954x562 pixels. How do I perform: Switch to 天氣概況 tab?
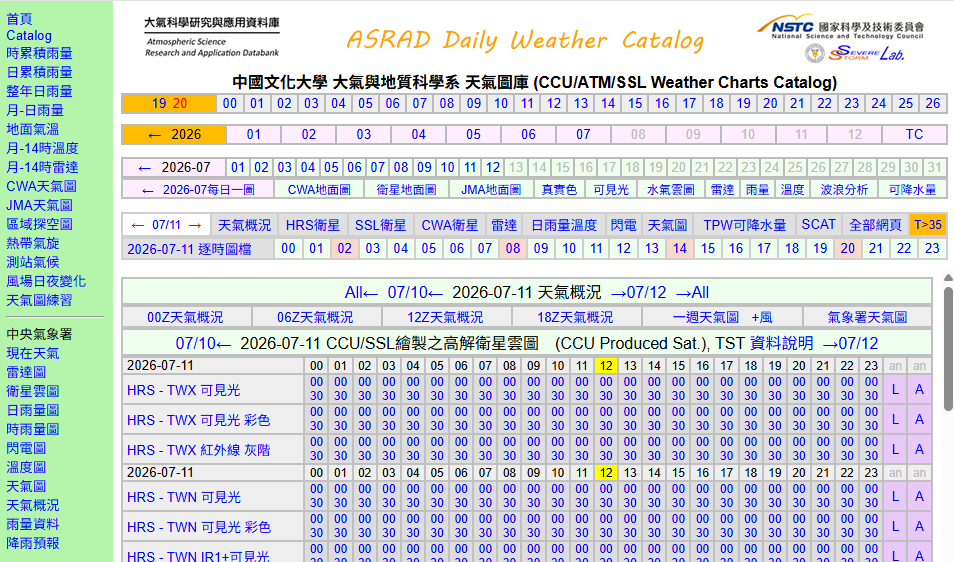244,225
